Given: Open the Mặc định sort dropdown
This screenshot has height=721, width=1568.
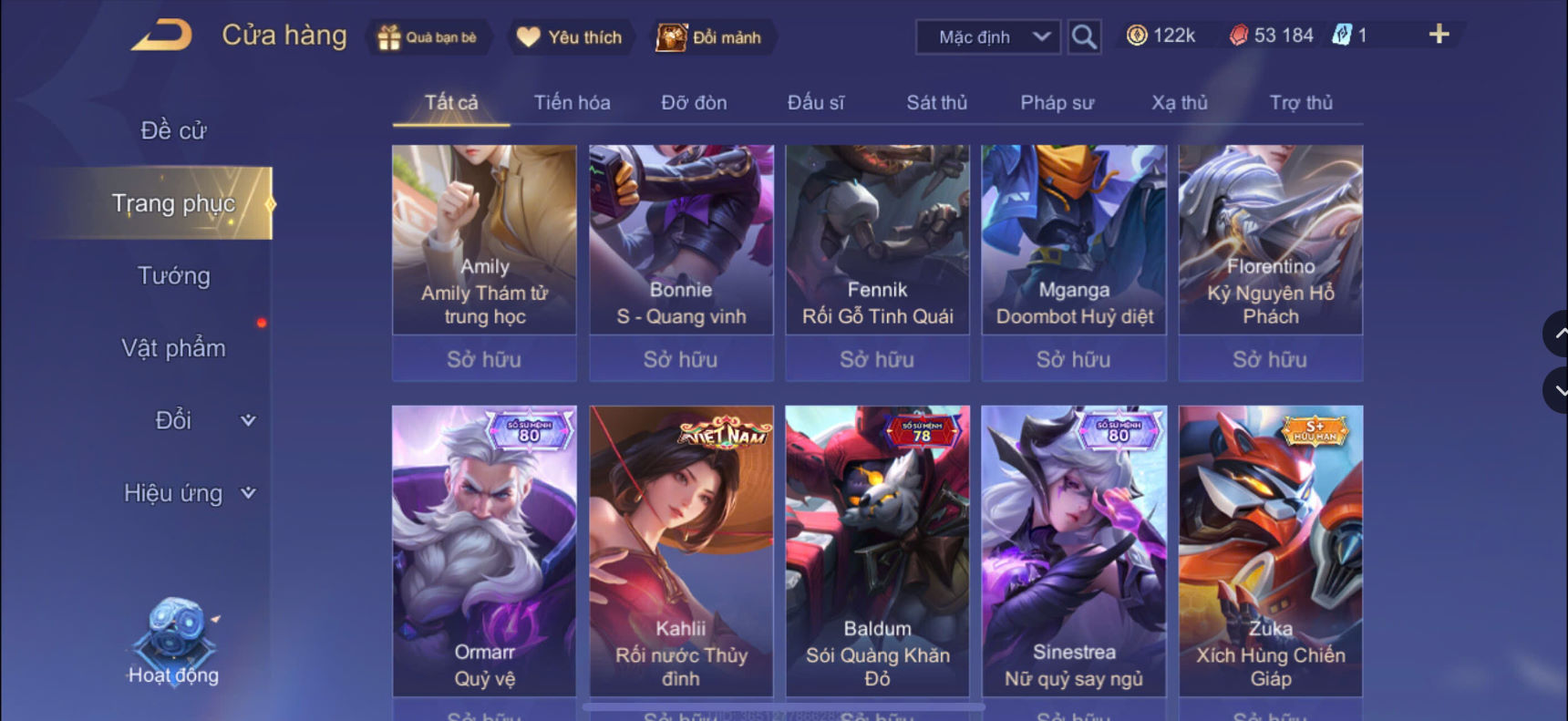Looking at the screenshot, I should click(988, 37).
